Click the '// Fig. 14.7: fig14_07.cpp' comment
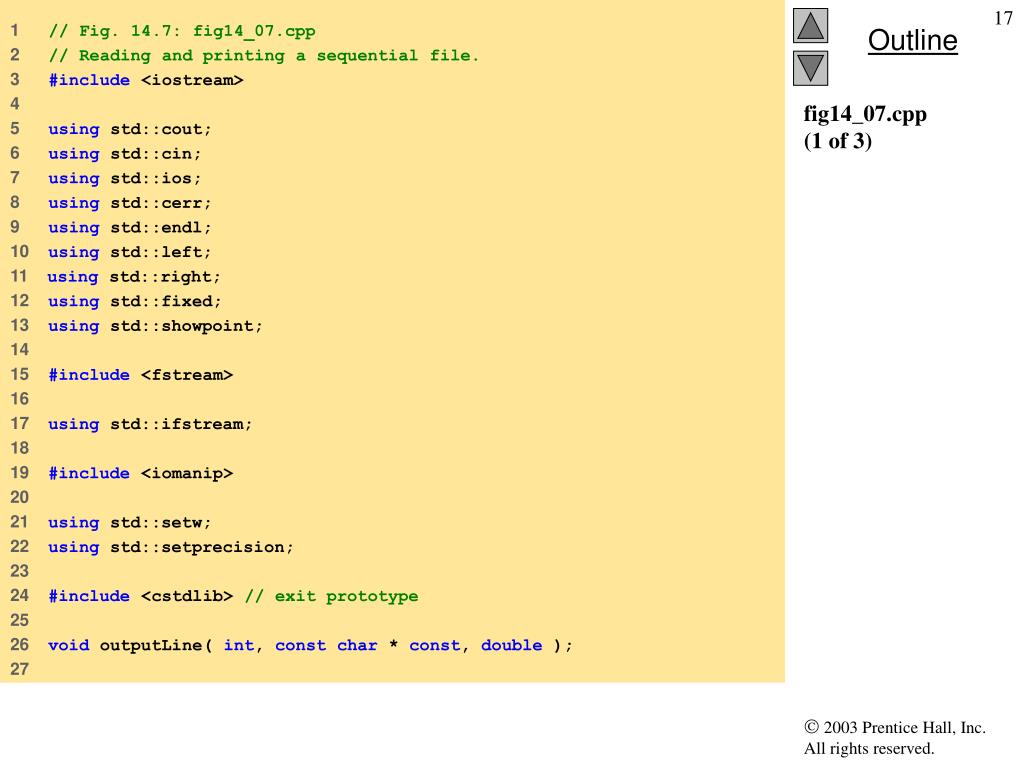This screenshot has height=768, width=1024. [182, 31]
